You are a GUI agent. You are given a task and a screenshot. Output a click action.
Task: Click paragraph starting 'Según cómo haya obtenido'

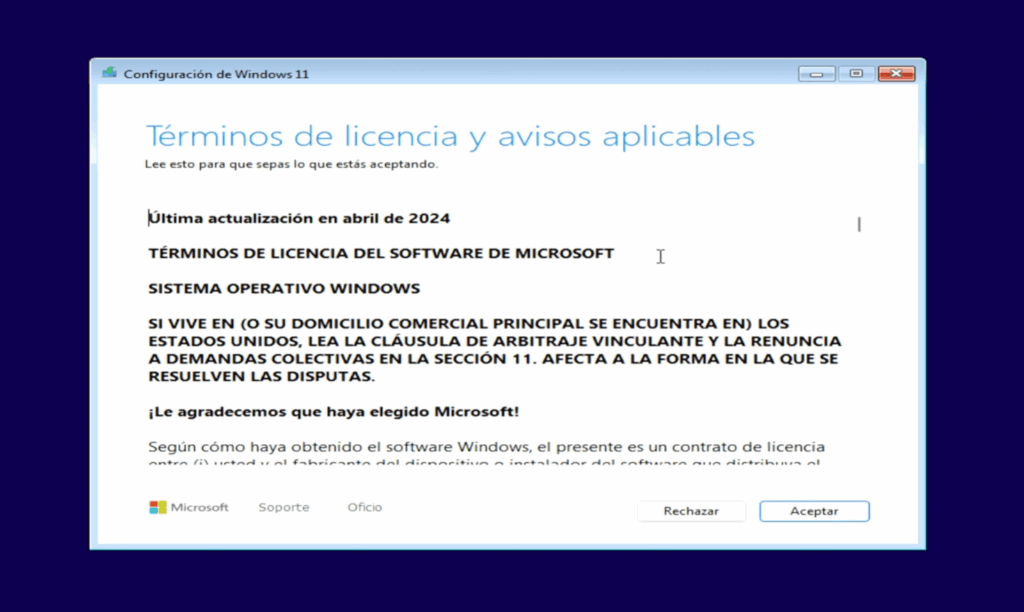click(487, 454)
